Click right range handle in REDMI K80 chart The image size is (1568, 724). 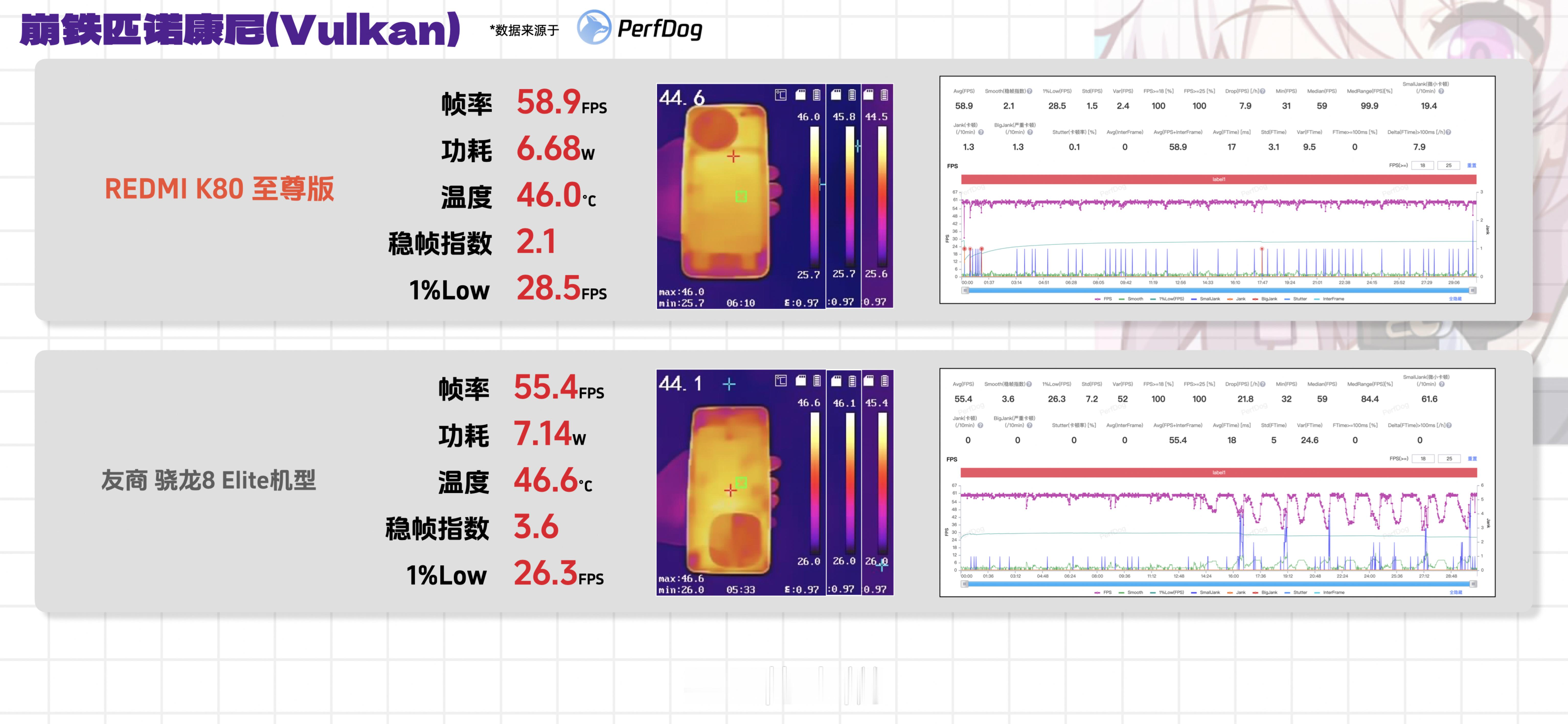pos(1473,290)
